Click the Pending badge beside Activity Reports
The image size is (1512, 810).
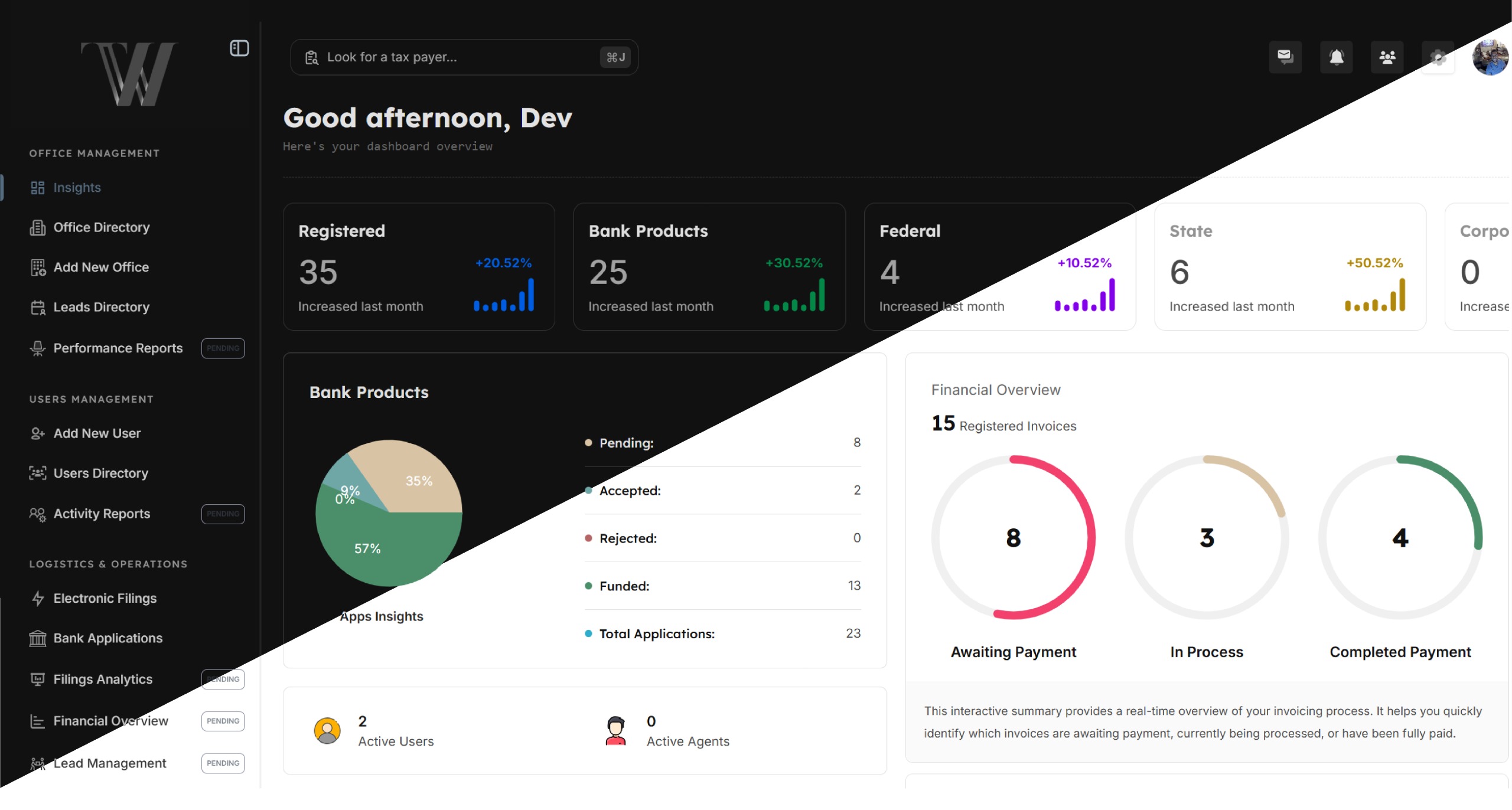[223, 514]
